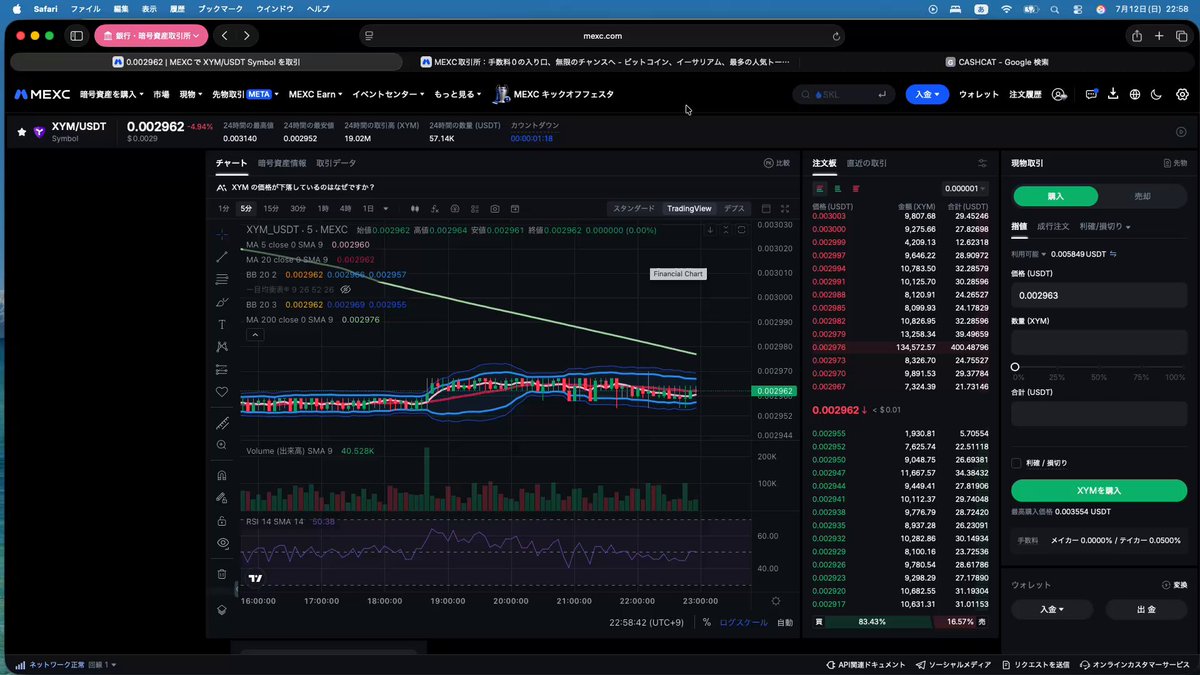Take a chart snapshot with camera icon
Image resolution: width=1200 pixels, height=675 pixels.
point(495,209)
